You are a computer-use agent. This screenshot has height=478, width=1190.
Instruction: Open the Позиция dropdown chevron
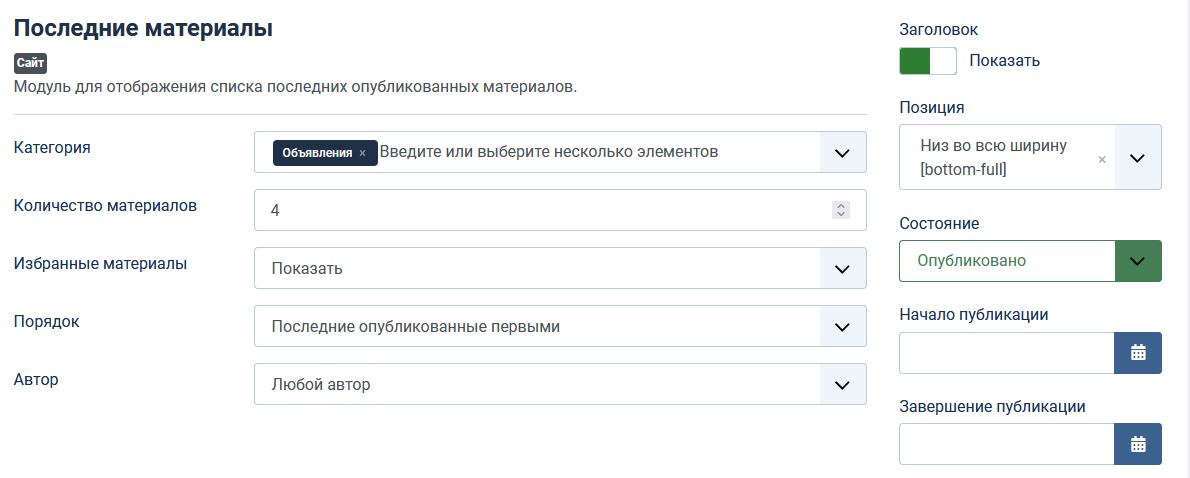(1138, 158)
